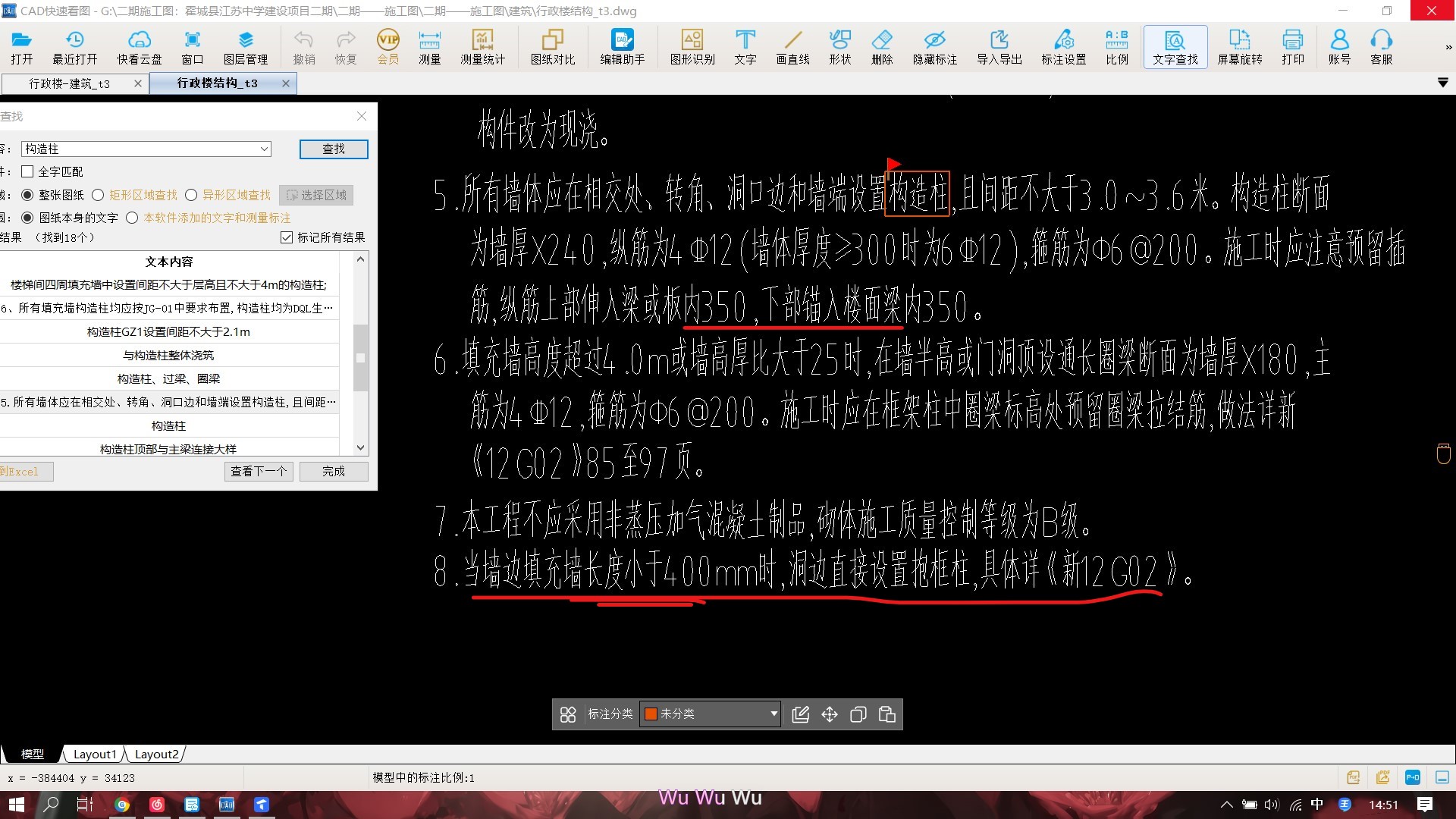The width and height of the screenshot is (1456, 819).
Task: Edit annotation icon in floating toolbar
Action: click(800, 714)
